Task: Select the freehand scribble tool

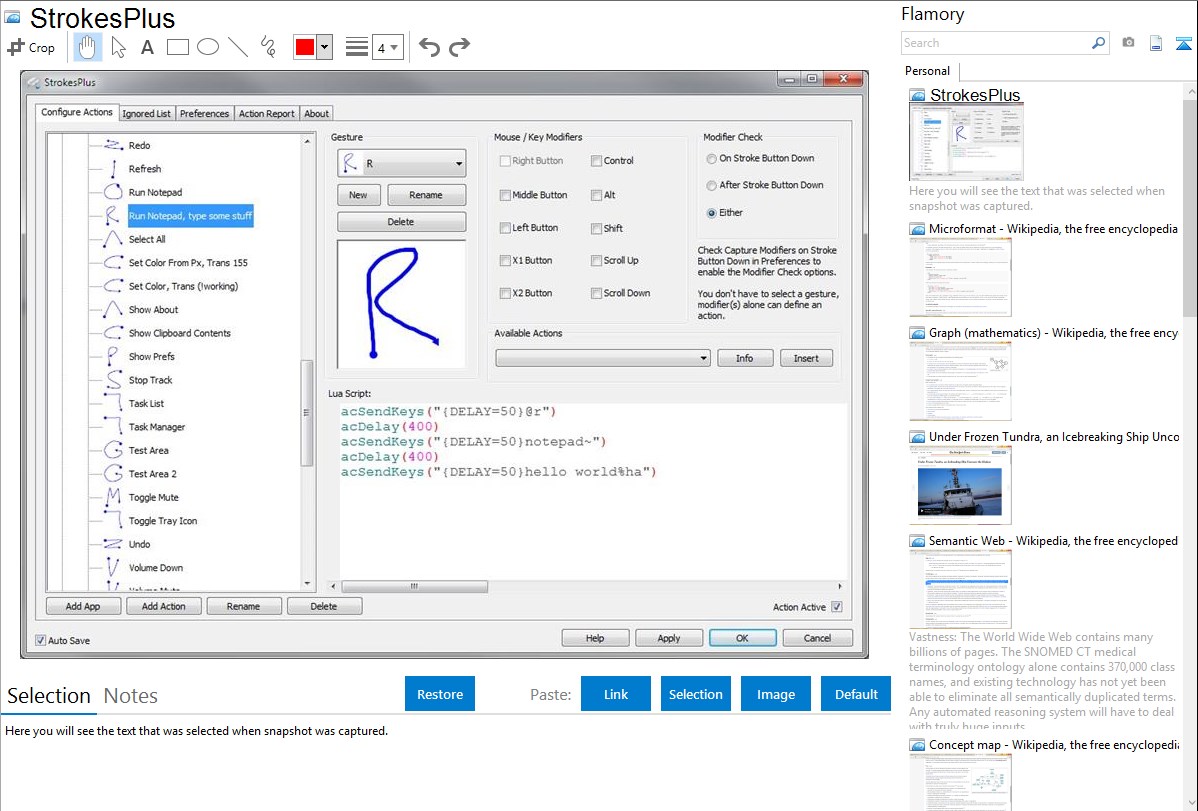Action: pyautogui.click(x=268, y=47)
